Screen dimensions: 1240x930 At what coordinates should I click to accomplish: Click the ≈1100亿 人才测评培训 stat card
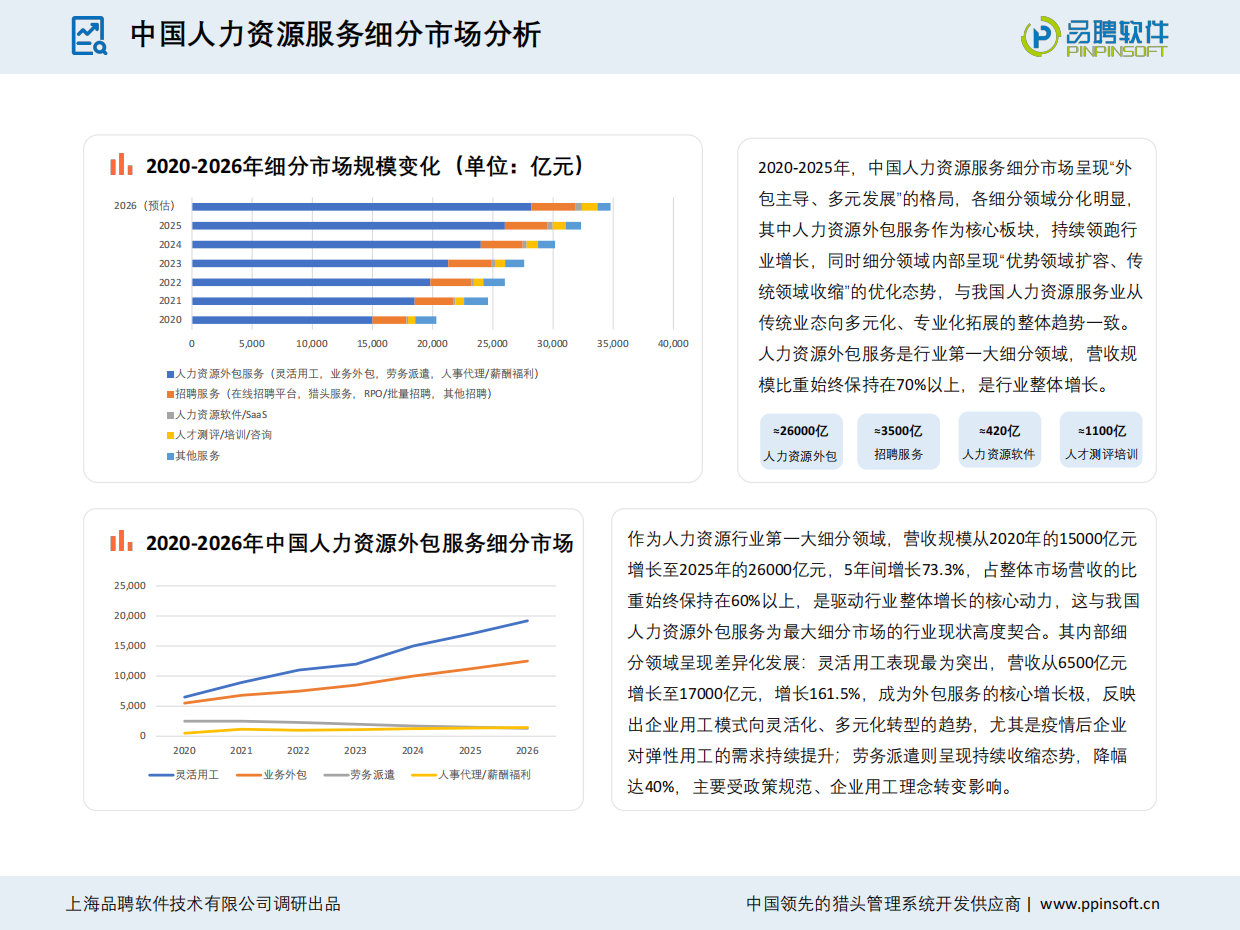[1101, 441]
